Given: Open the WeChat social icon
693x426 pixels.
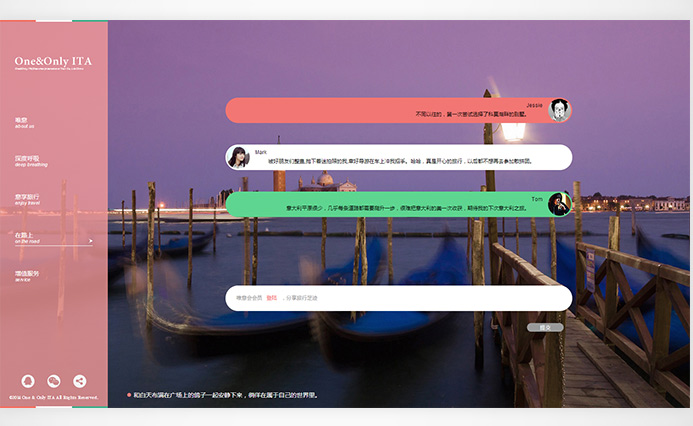Looking at the screenshot, I should (x=54, y=381).
